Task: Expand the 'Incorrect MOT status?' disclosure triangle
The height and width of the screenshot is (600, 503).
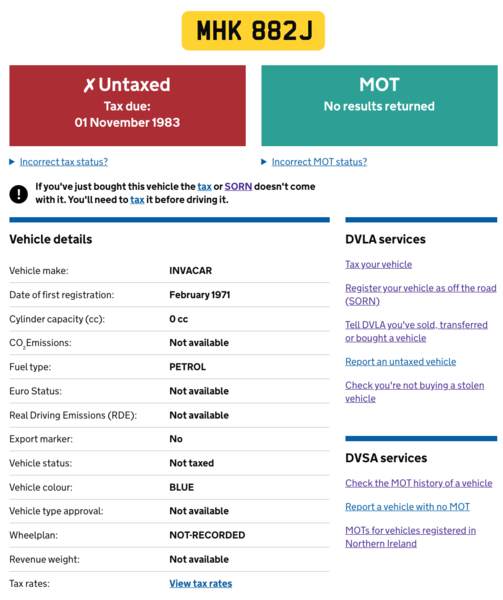Action: click(x=264, y=162)
